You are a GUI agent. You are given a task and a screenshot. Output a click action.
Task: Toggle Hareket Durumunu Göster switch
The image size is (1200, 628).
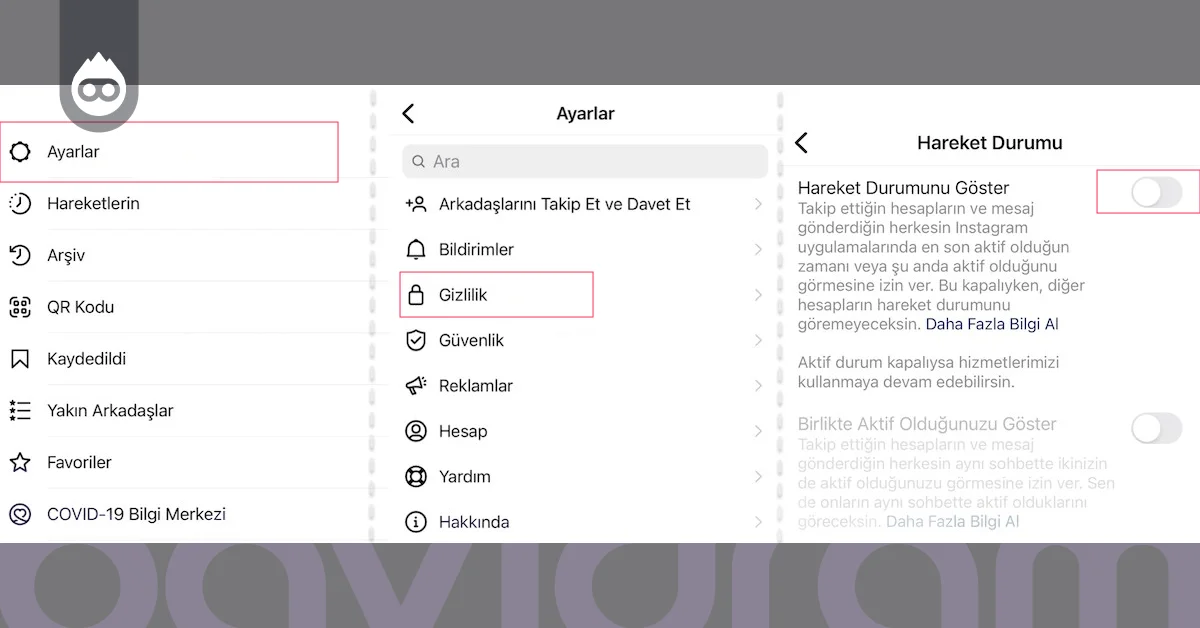(x=1156, y=192)
